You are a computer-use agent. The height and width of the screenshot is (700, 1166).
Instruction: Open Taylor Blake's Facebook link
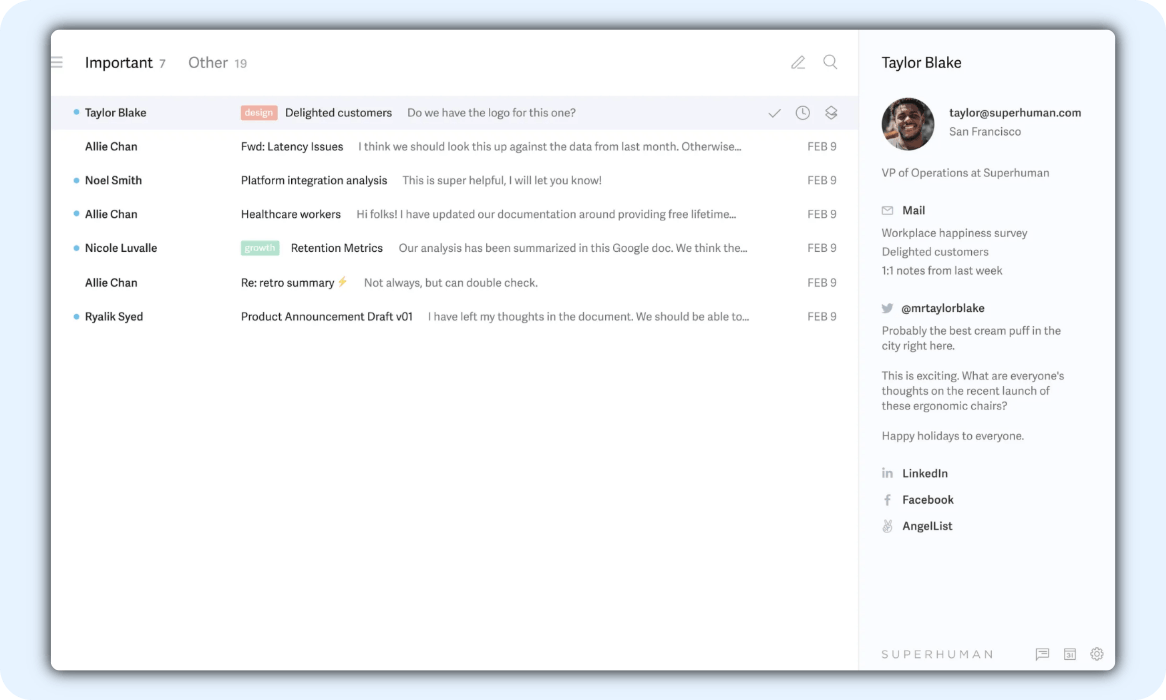927,500
